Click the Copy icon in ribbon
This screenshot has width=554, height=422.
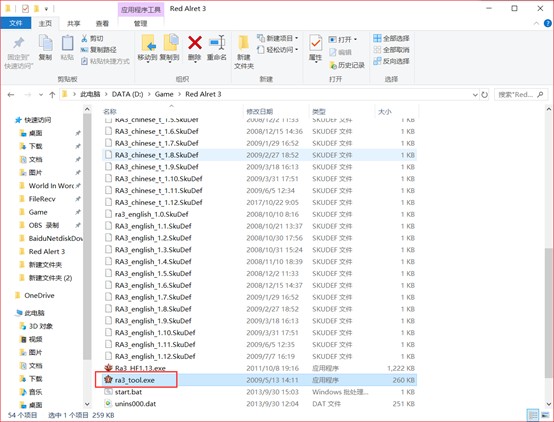[45, 43]
